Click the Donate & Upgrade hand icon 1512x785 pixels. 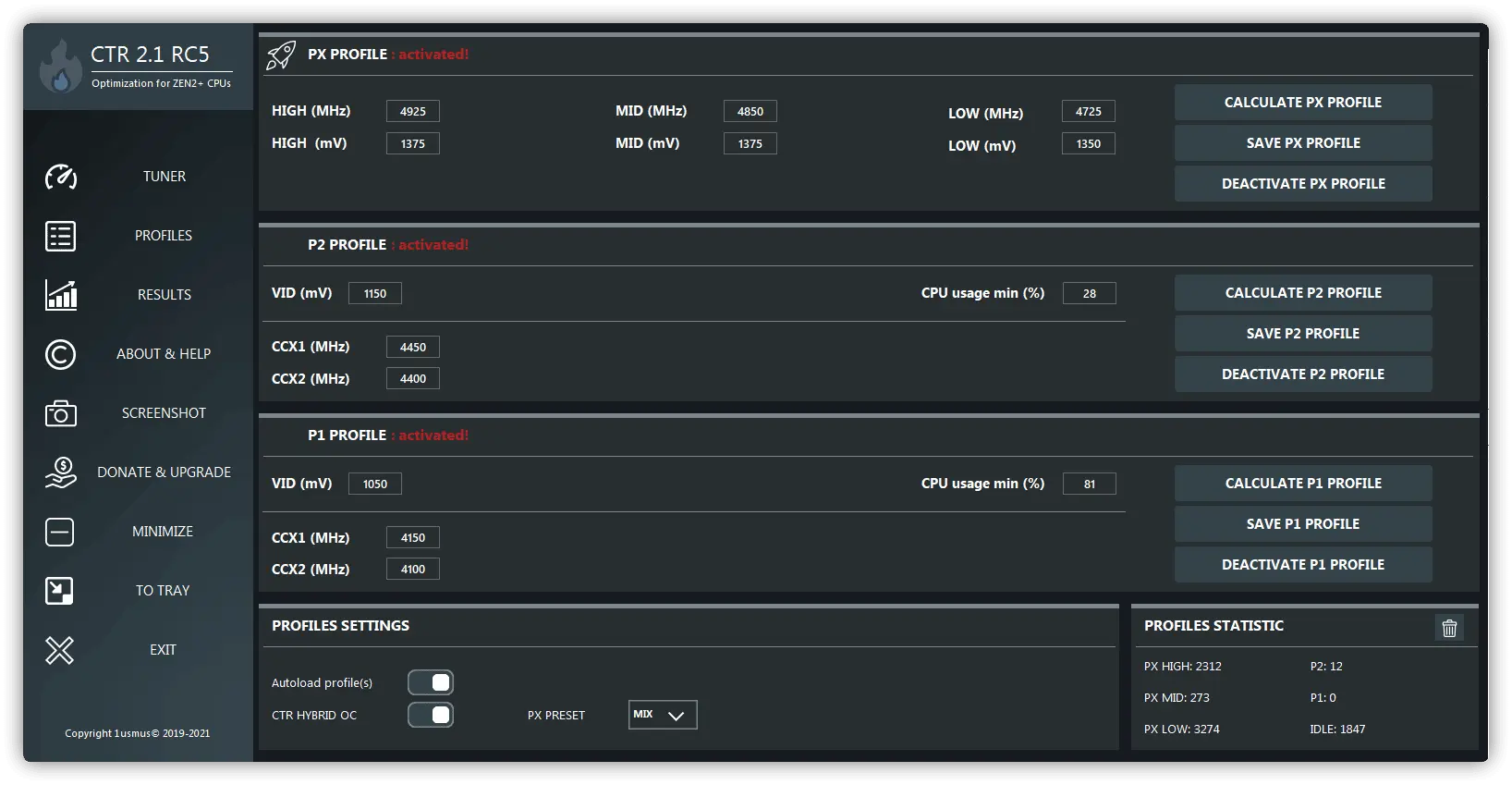[x=61, y=472]
